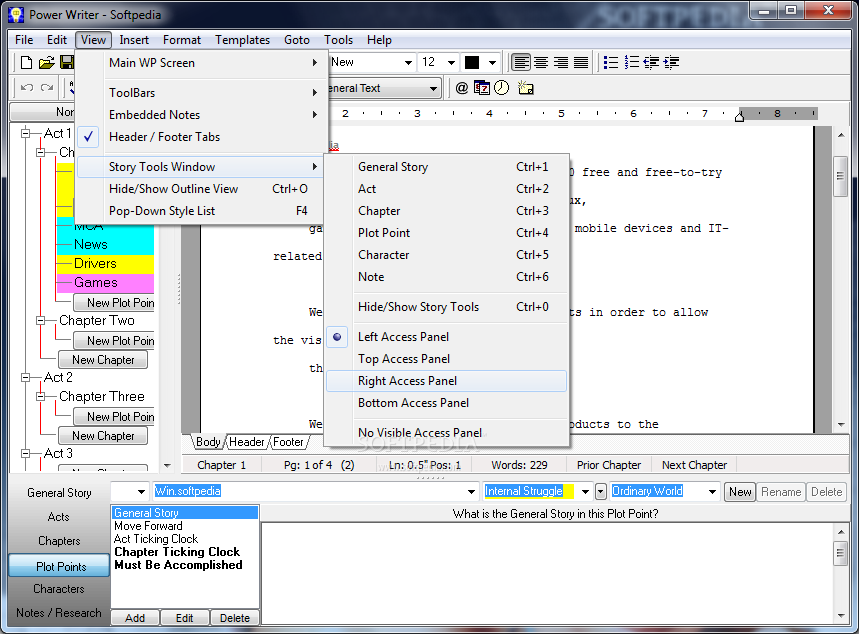Increase indent of paragraph
This screenshot has height=634, width=859.
671,62
